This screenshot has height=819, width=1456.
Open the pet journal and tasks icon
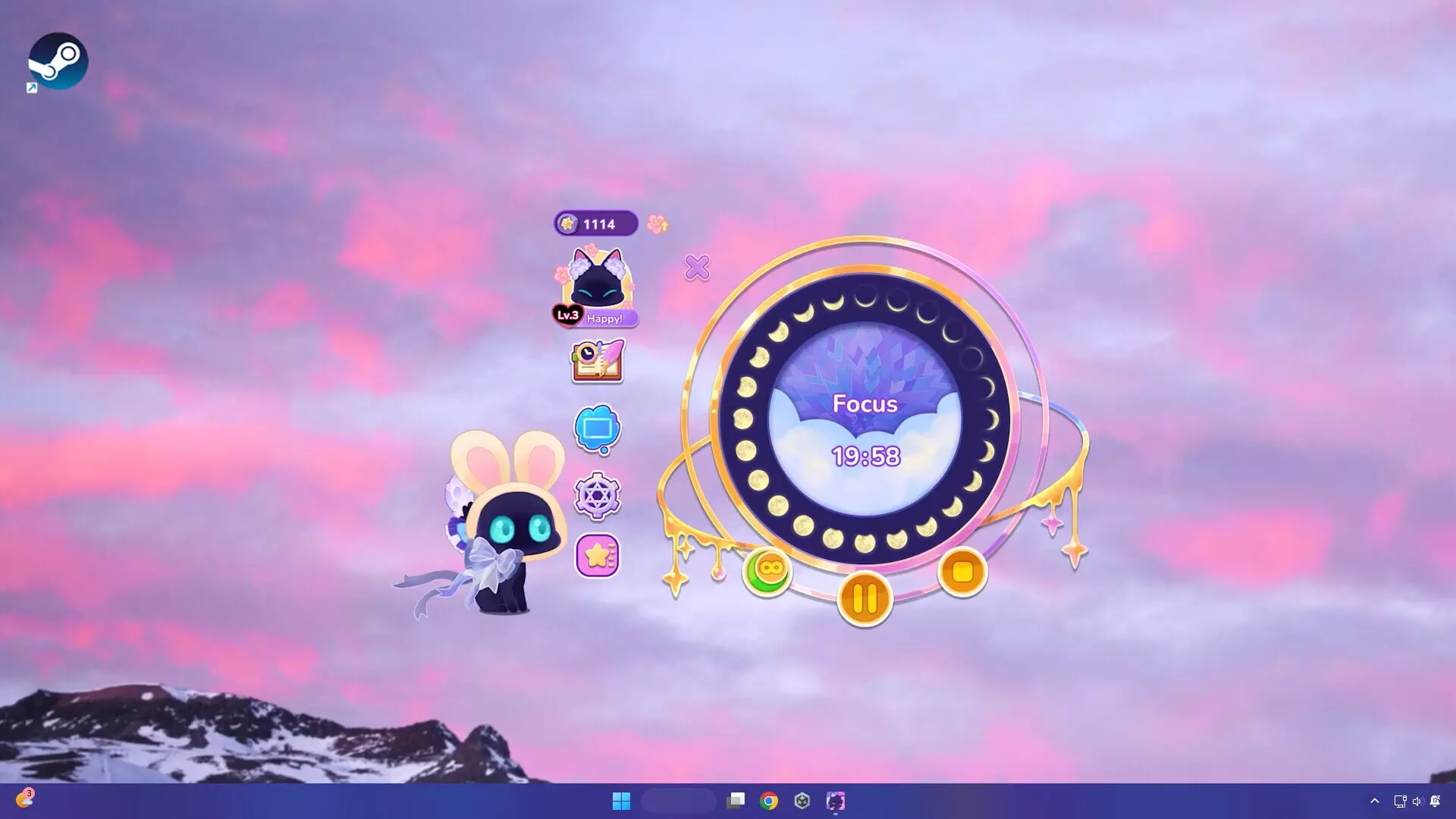tap(597, 362)
